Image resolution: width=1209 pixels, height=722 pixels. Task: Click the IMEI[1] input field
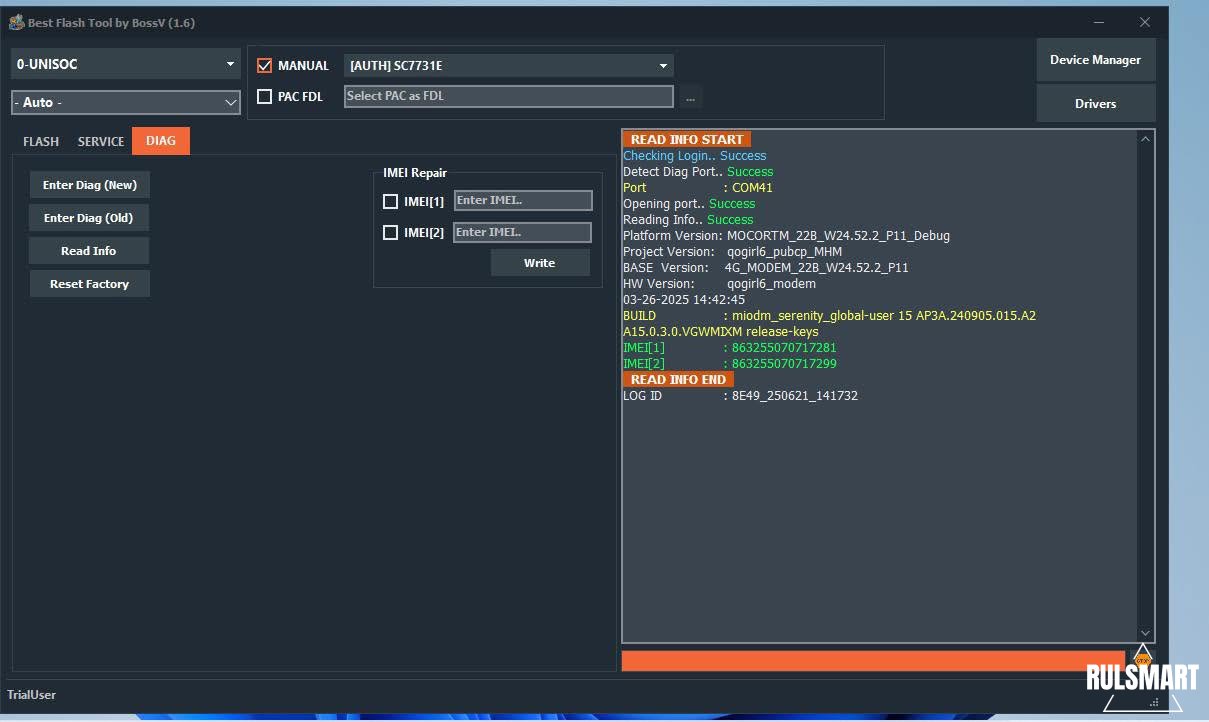523,200
